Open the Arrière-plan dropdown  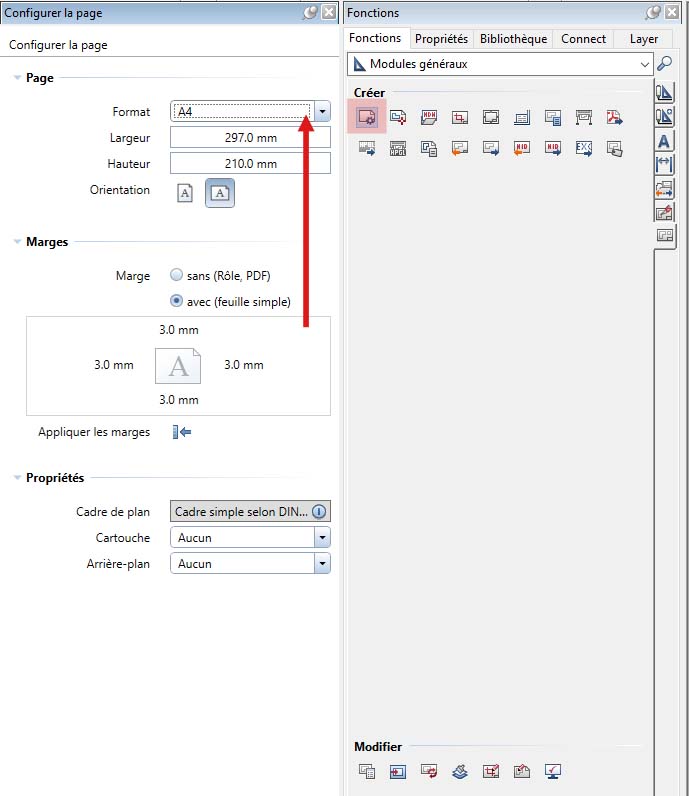point(322,563)
